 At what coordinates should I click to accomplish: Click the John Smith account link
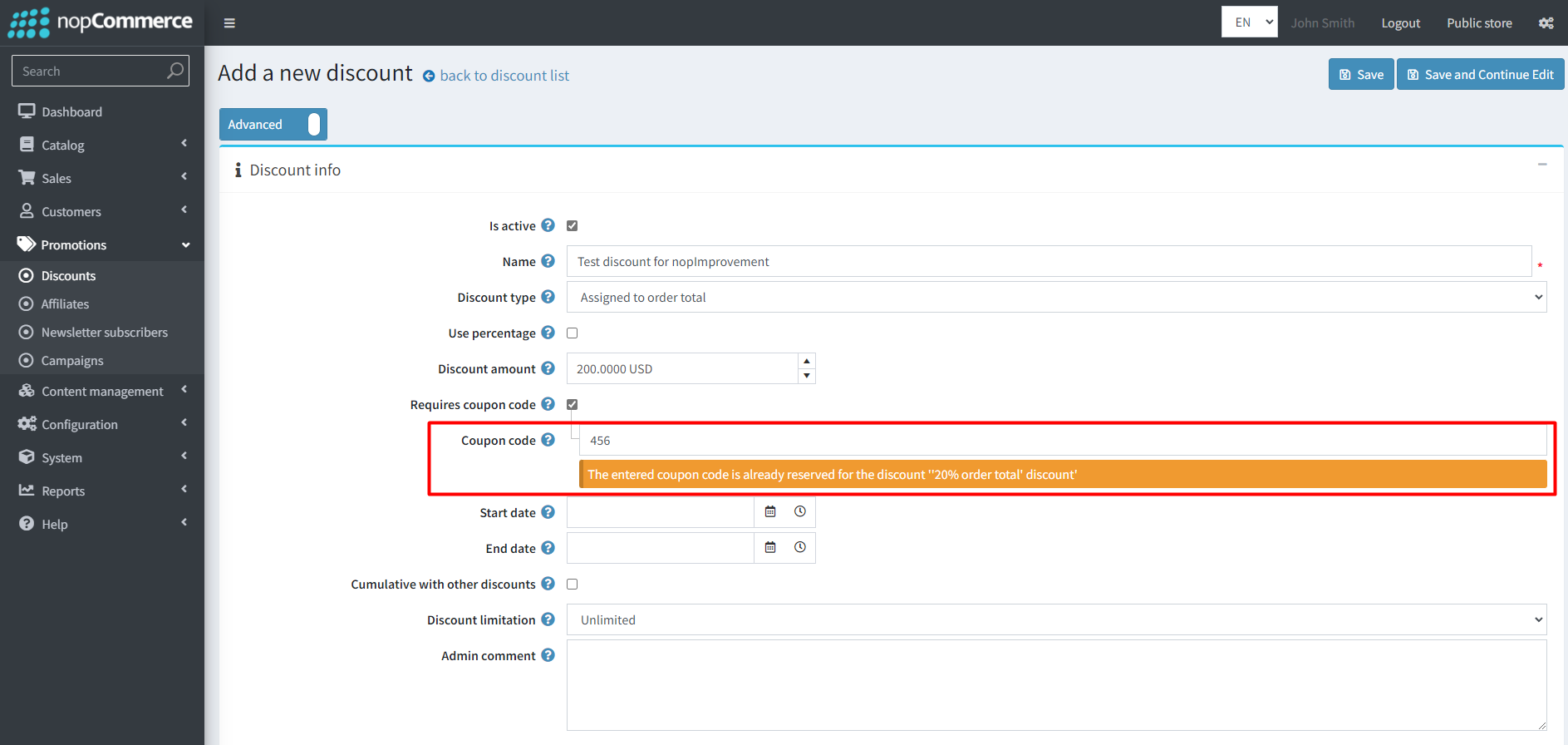(1323, 23)
